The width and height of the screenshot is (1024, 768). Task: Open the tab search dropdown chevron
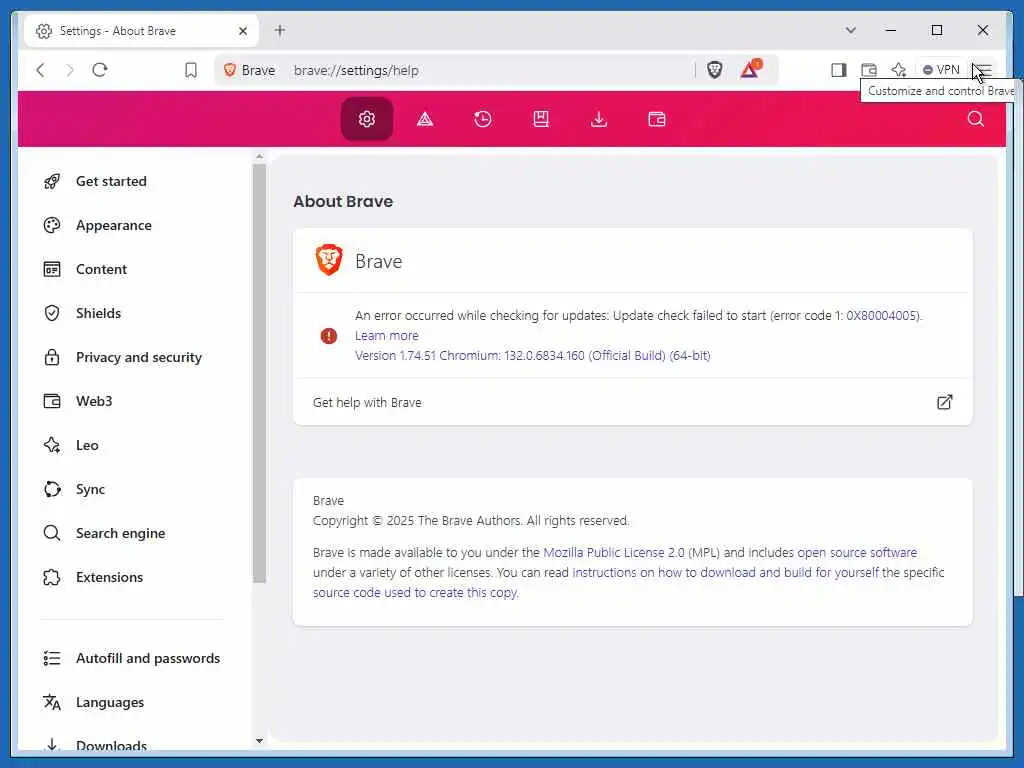click(850, 30)
